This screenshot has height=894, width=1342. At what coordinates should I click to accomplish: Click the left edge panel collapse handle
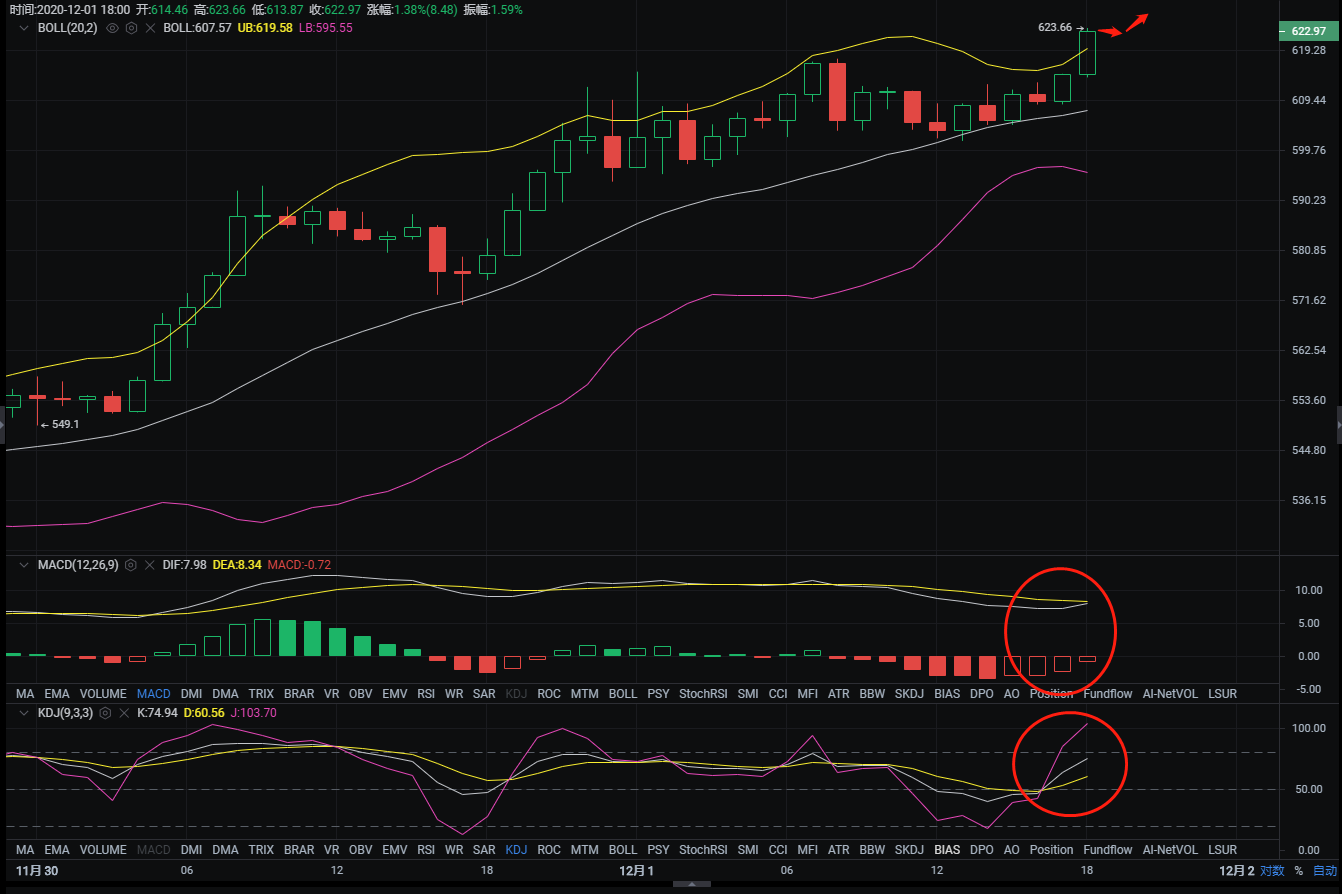(x=2, y=425)
